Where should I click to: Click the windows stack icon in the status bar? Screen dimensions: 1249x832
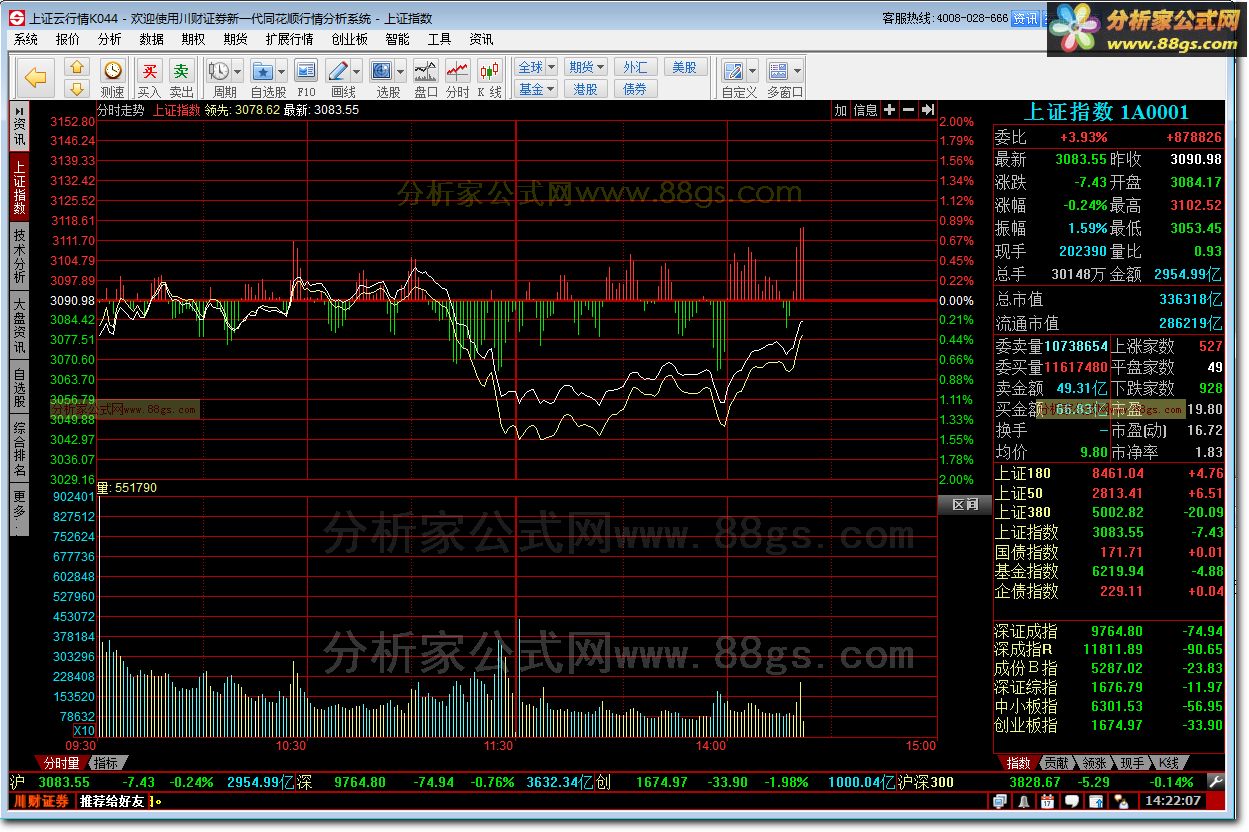(1000, 801)
